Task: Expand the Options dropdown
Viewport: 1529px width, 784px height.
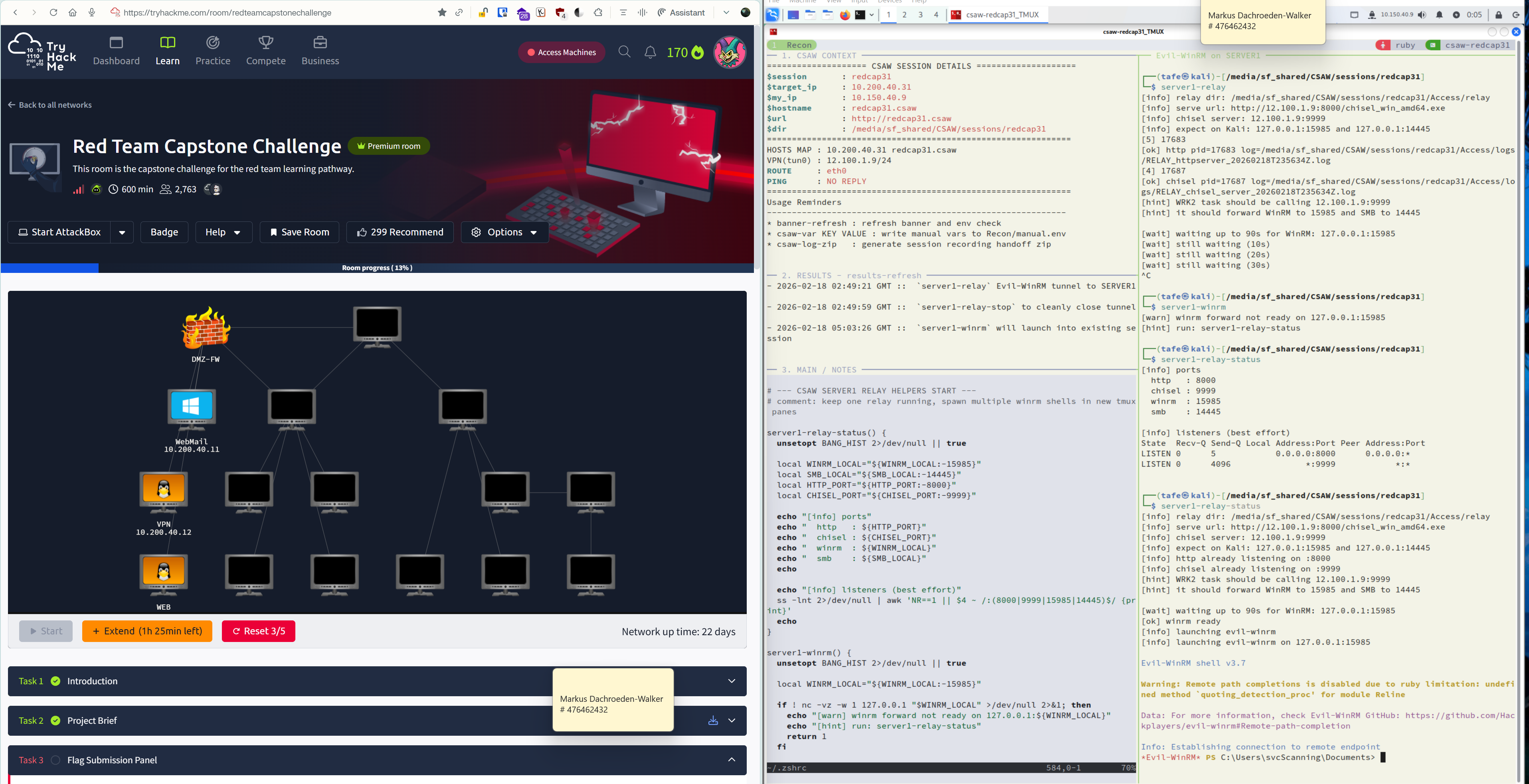Action: 504,232
